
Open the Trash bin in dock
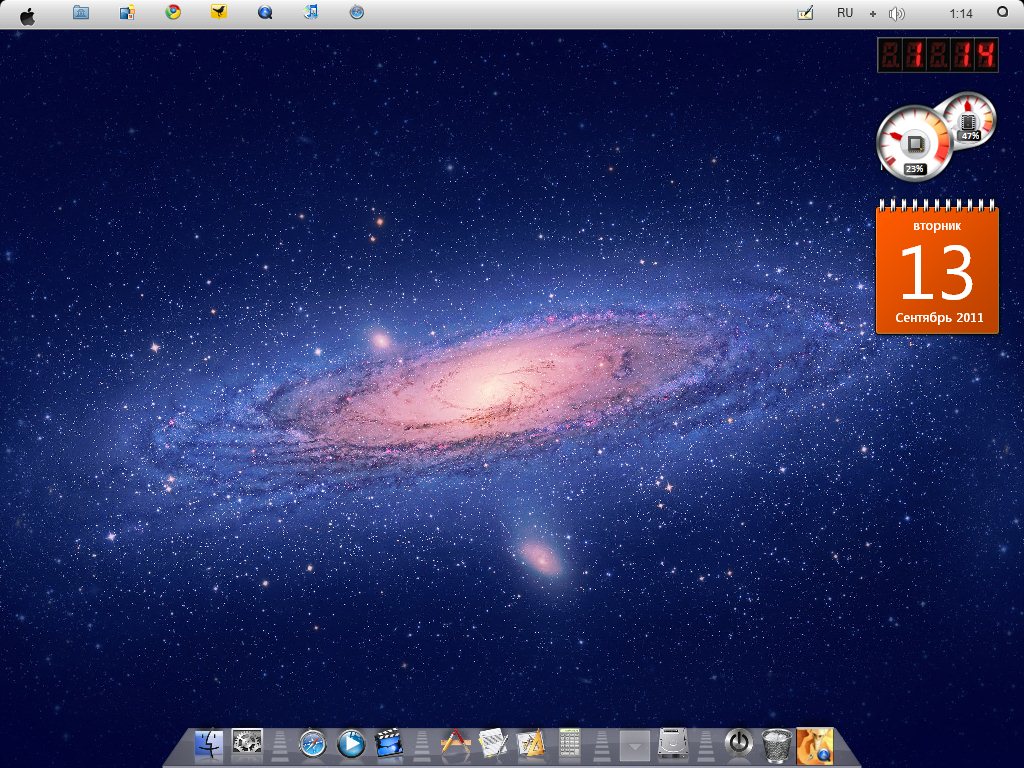[x=777, y=744]
